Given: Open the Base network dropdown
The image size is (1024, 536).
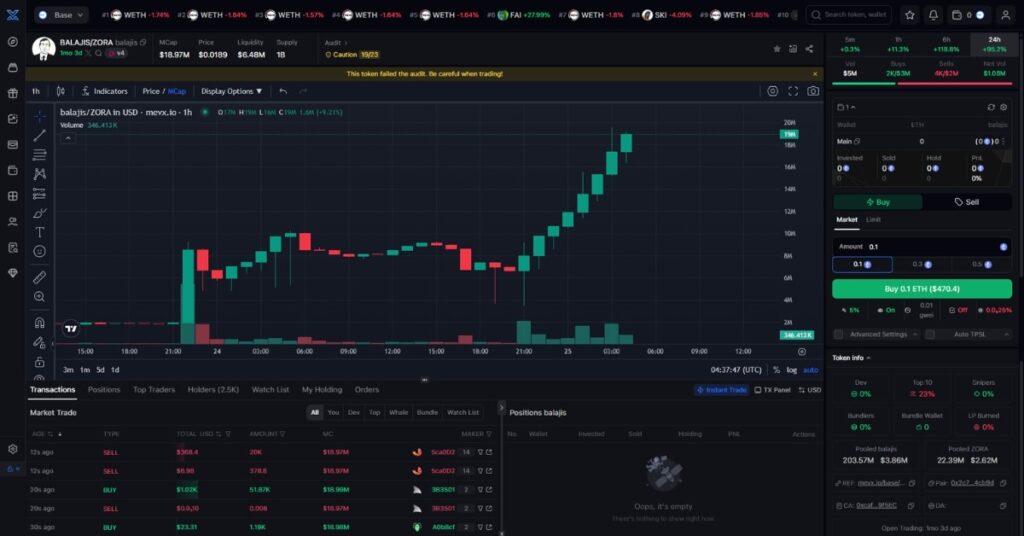Looking at the screenshot, I should click(61, 14).
